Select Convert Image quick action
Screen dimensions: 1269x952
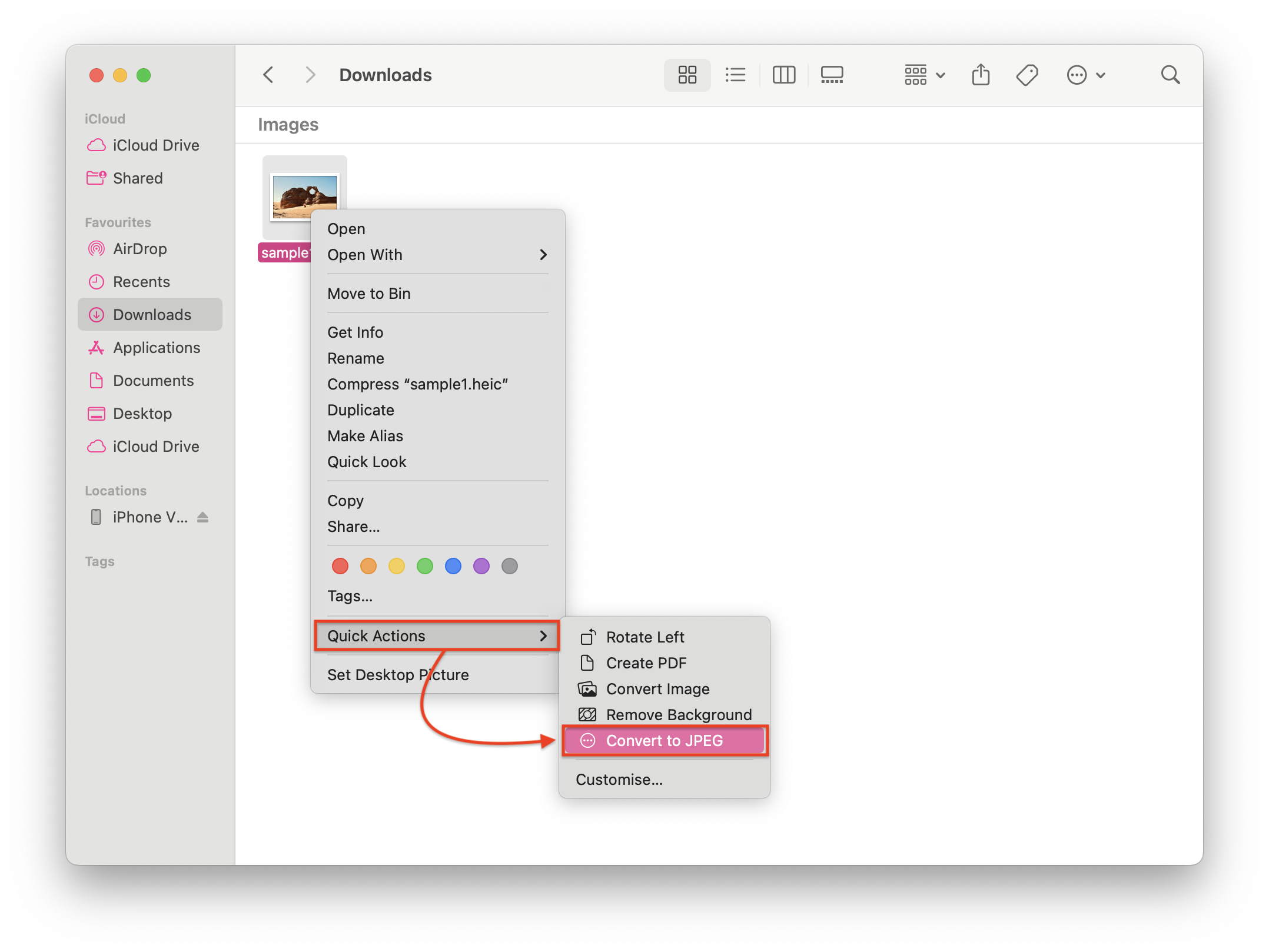665,689
